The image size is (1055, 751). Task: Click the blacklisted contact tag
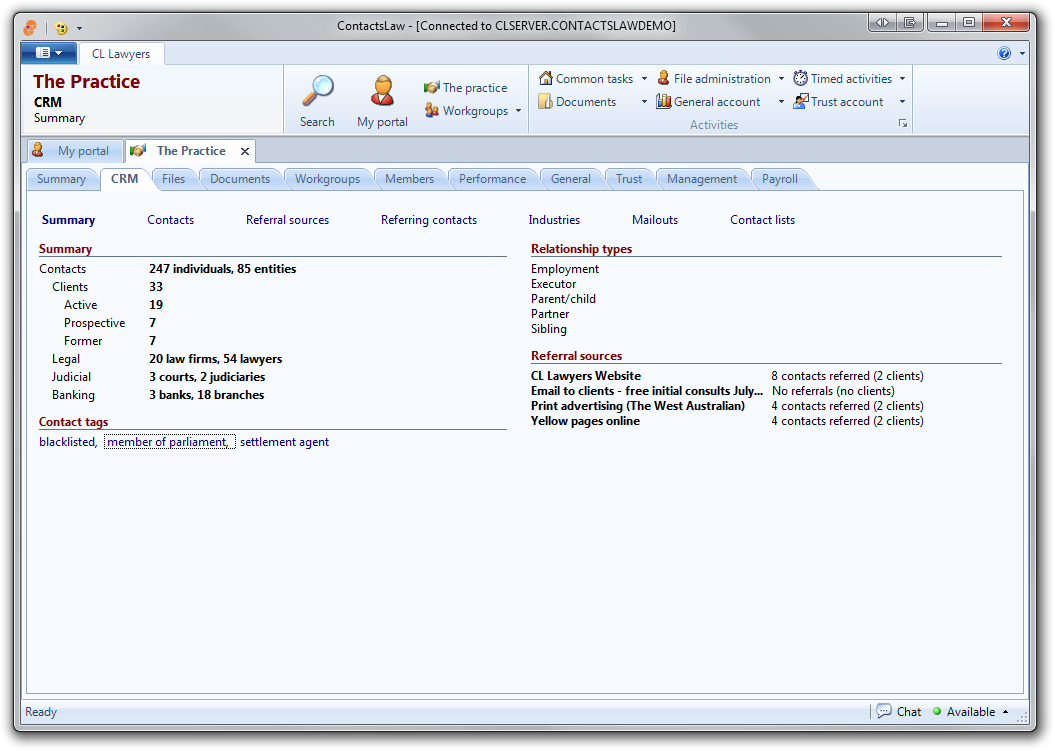tap(67, 442)
